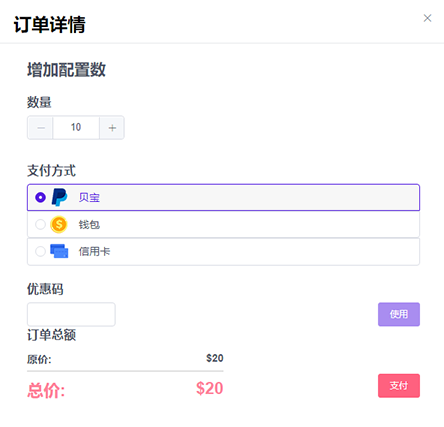The width and height of the screenshot is (444, 427).
Task: Click the gold coin wallet icon
Action: pyautogui.click(x=59, y=224)
